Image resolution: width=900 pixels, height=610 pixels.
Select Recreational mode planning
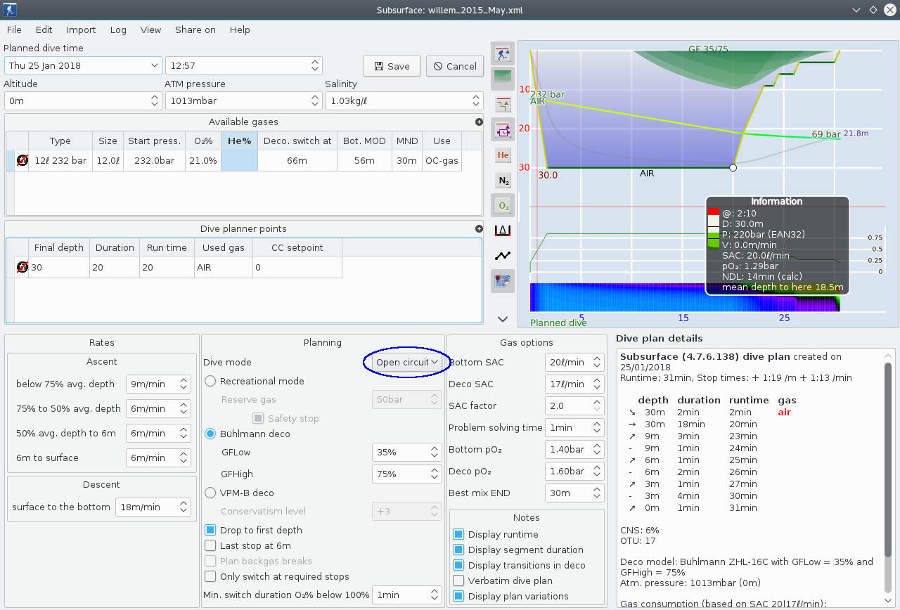coord(209,380)
